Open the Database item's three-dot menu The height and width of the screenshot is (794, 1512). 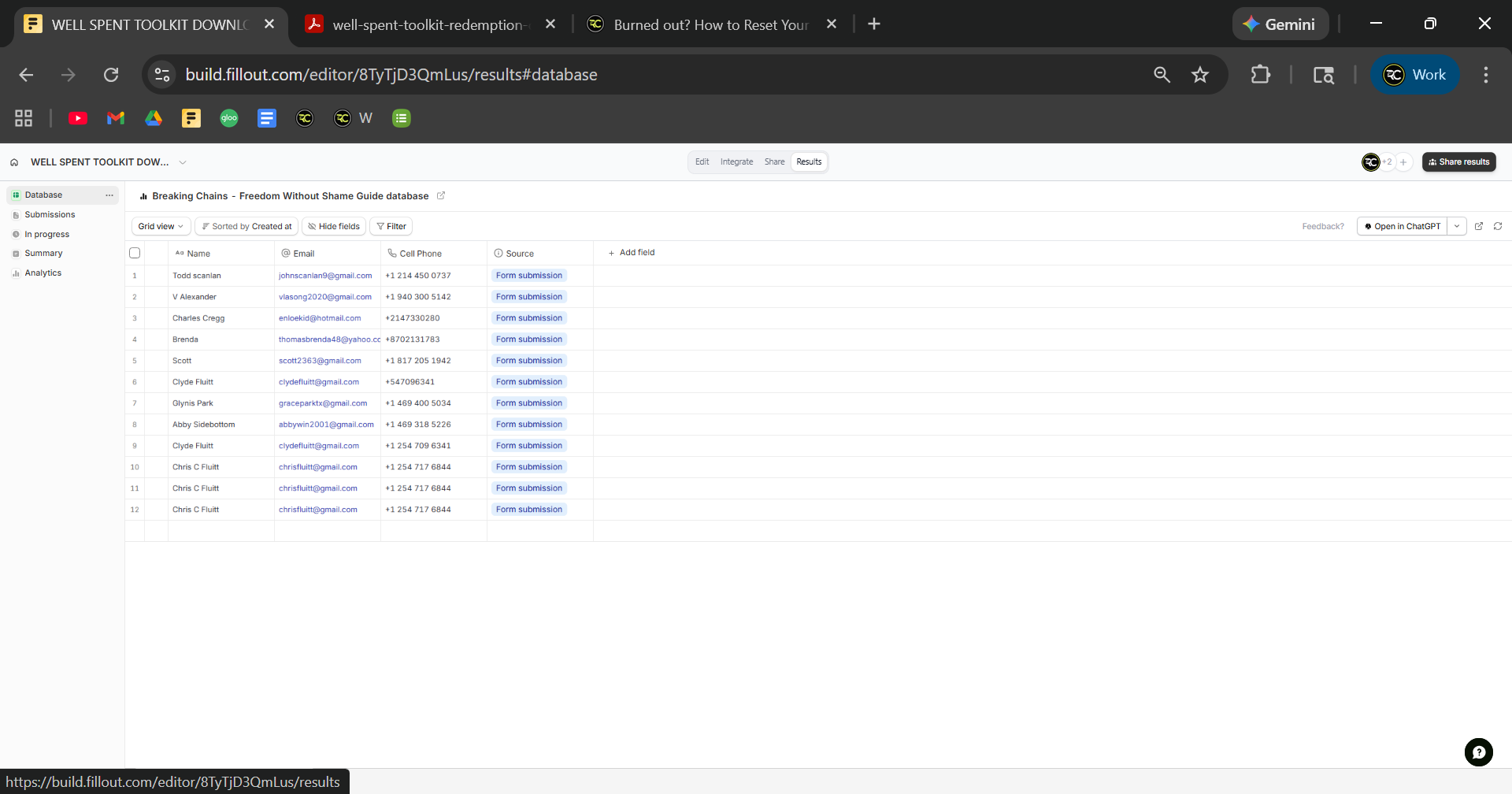click(109, 195)
